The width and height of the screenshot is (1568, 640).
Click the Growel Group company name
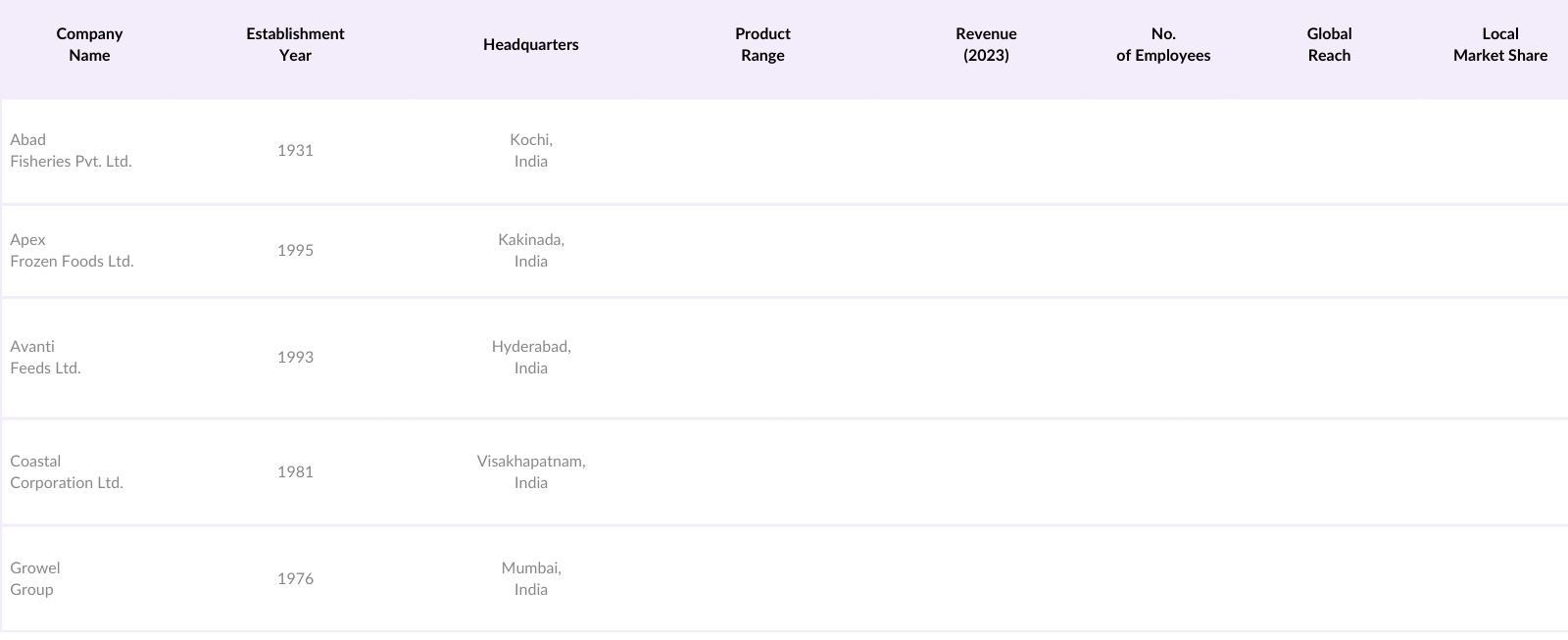(x=35, y=579)
